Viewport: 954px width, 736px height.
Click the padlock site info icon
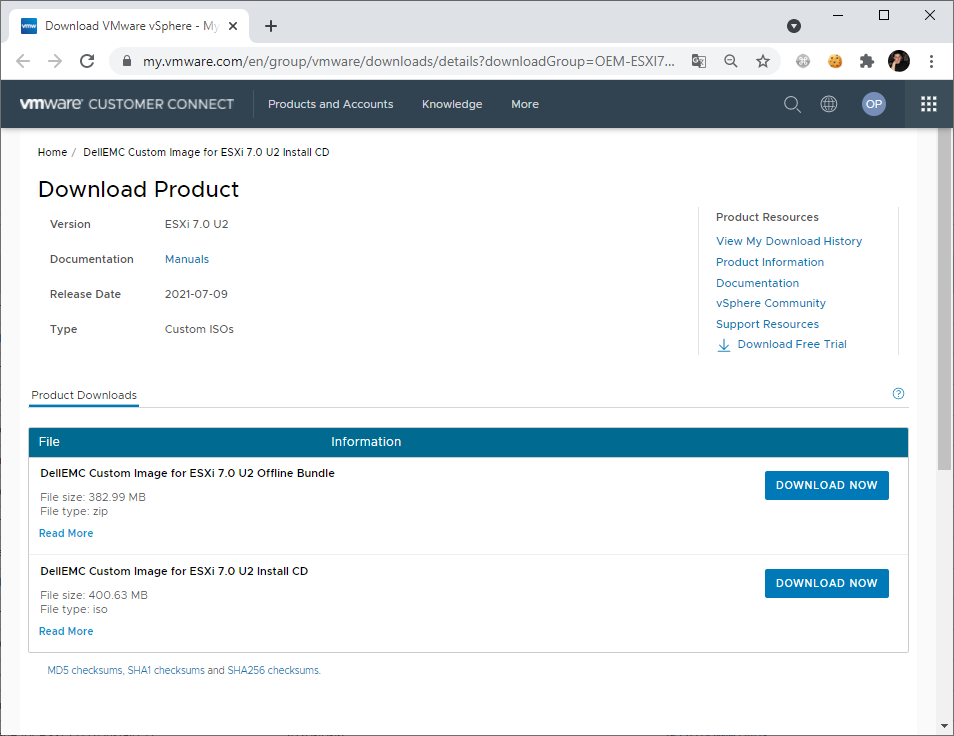pyautogui.click(x=127, y=61)
